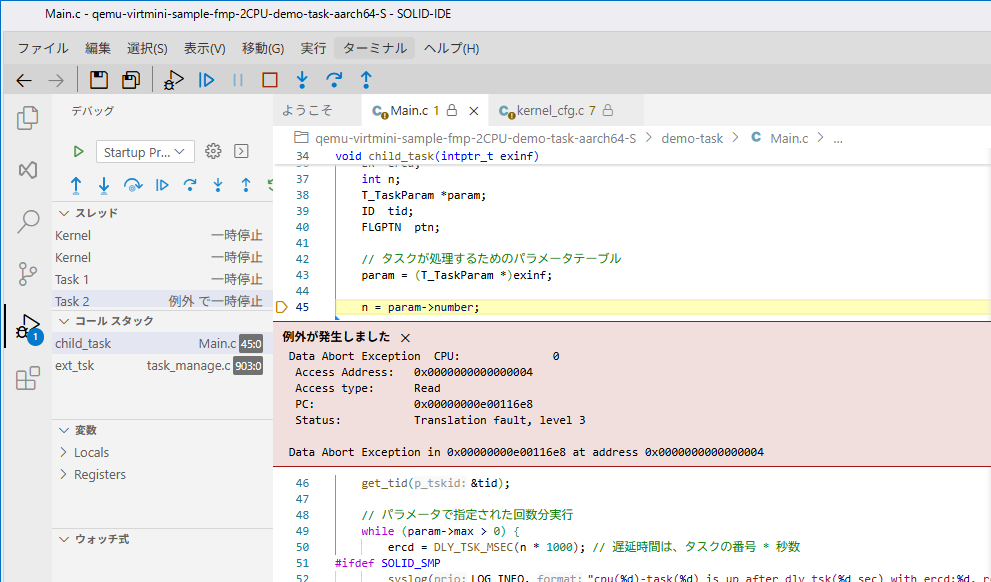Dismiss the 例外が発生しました exception panel
991x582 pixels.
pos(405,337)
